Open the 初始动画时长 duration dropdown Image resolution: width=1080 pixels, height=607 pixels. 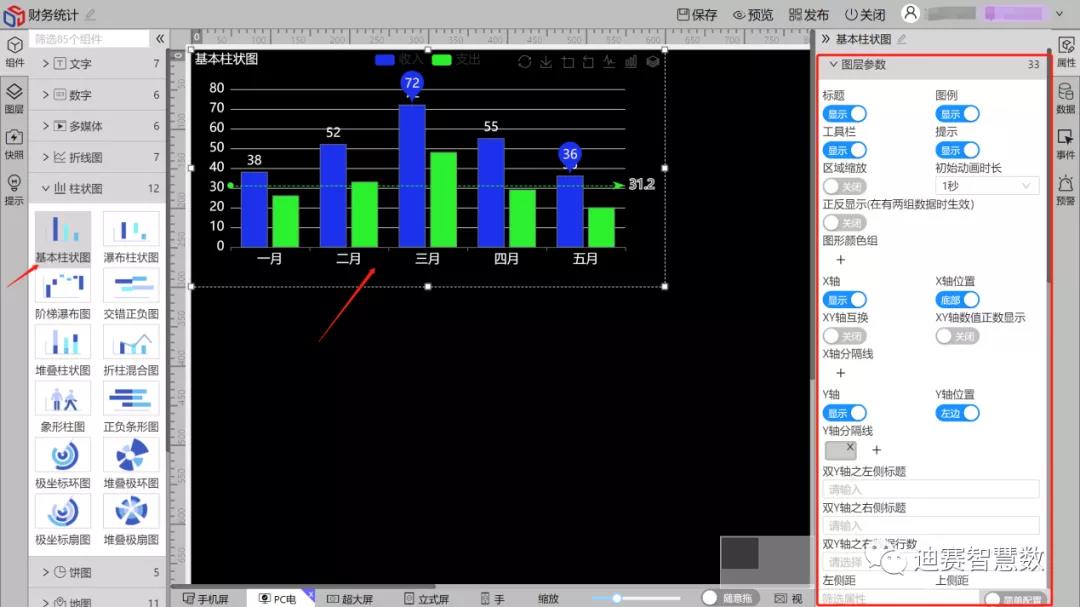(986, 186)
